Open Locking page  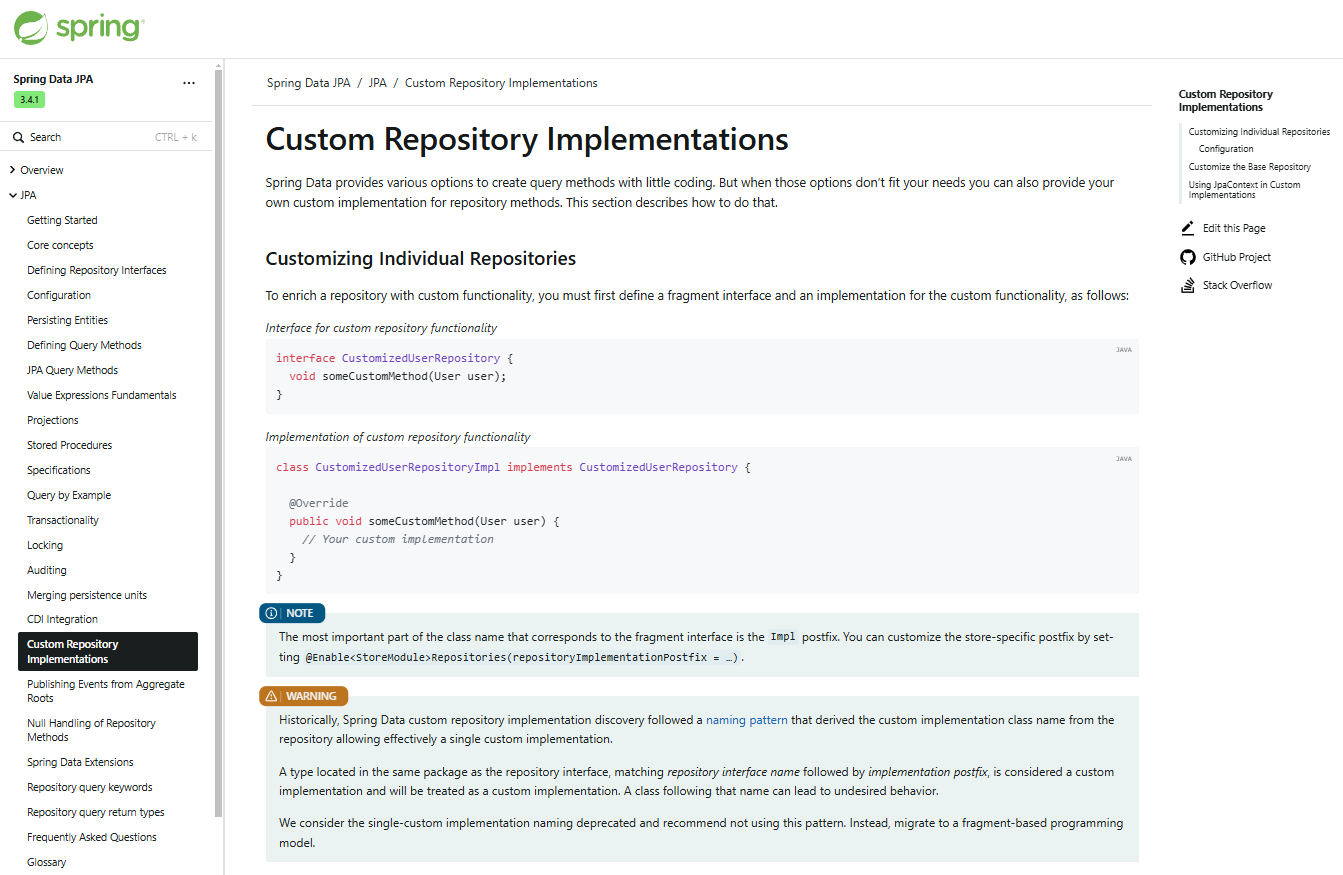(45, 545)
